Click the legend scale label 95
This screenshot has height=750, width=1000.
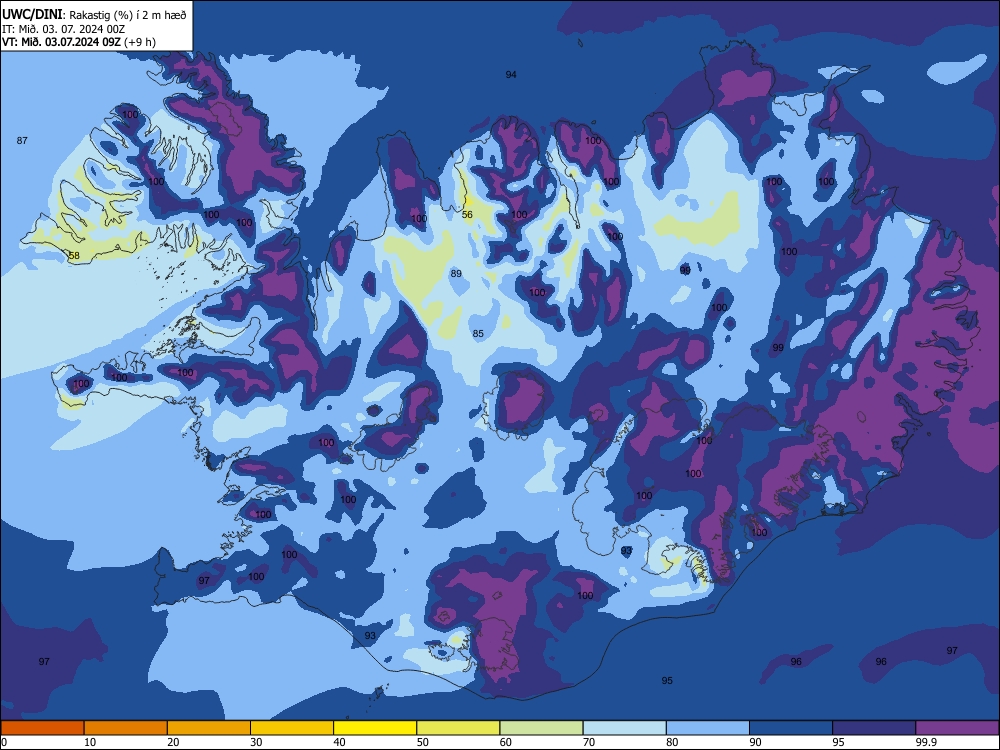pyautogui.click(x=839, y=742)
